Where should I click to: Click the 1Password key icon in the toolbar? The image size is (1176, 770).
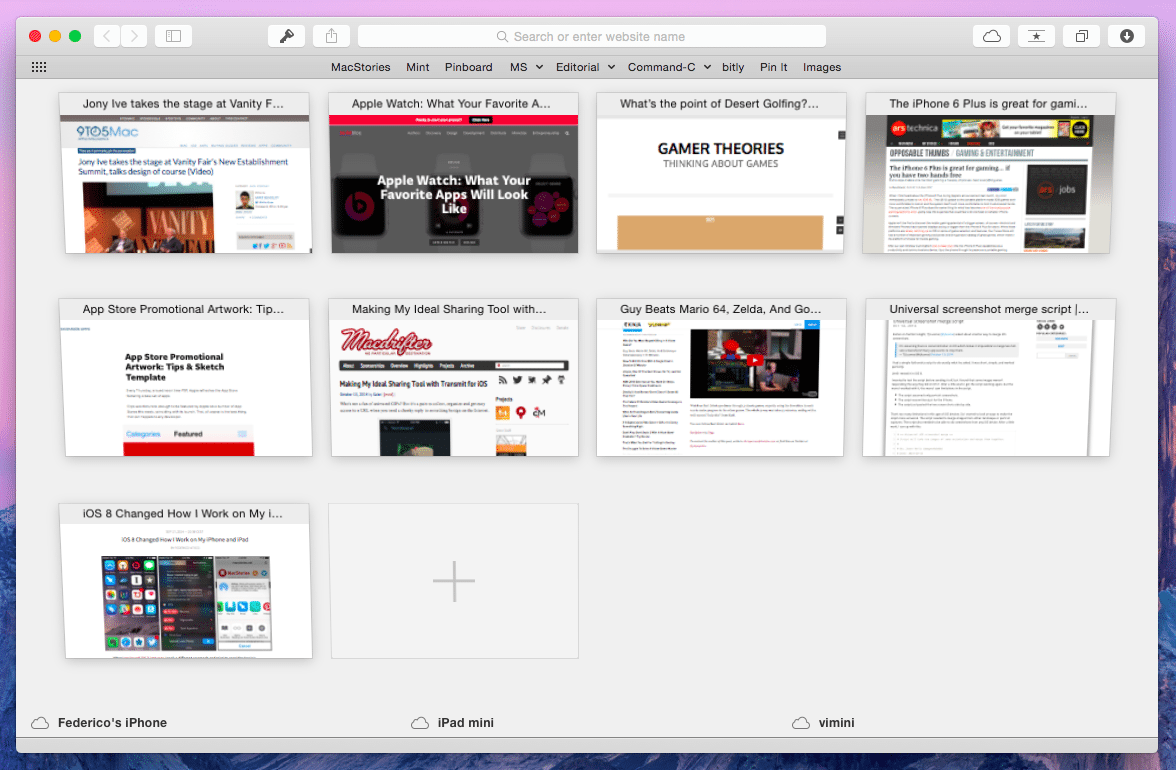coord(286,36)
